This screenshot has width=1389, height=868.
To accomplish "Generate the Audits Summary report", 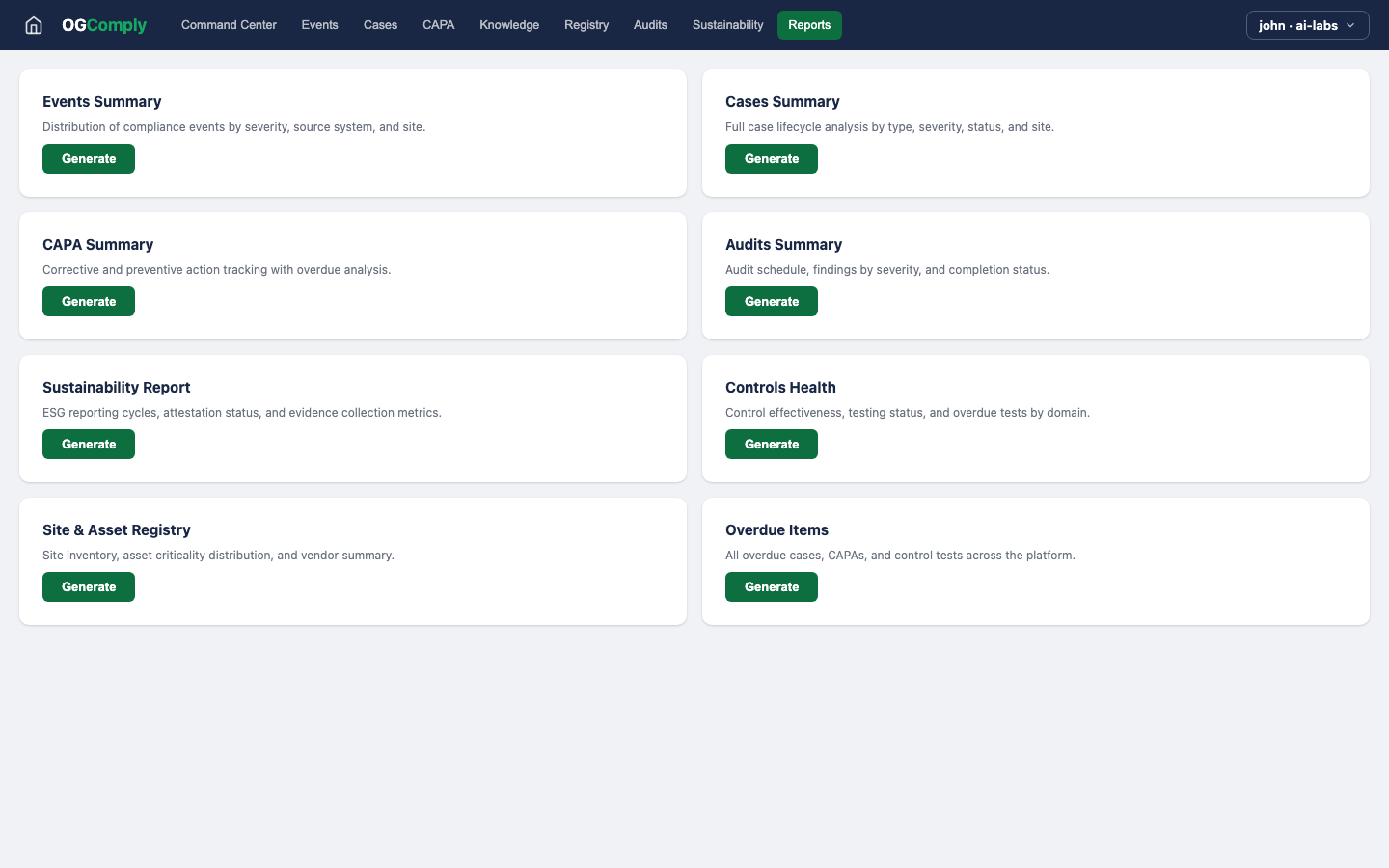I will pos(772,302).
